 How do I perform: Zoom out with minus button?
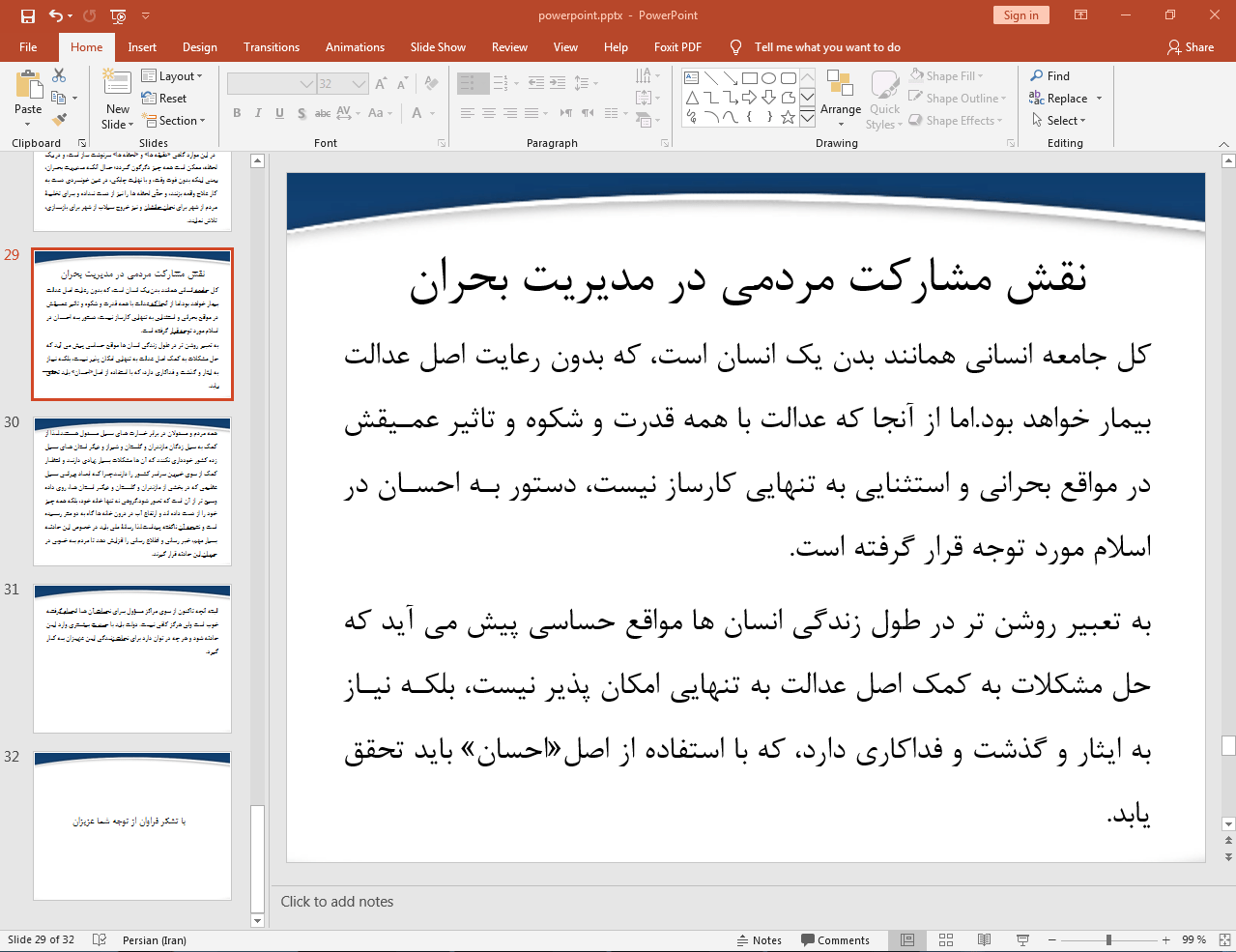point(1052,940)
